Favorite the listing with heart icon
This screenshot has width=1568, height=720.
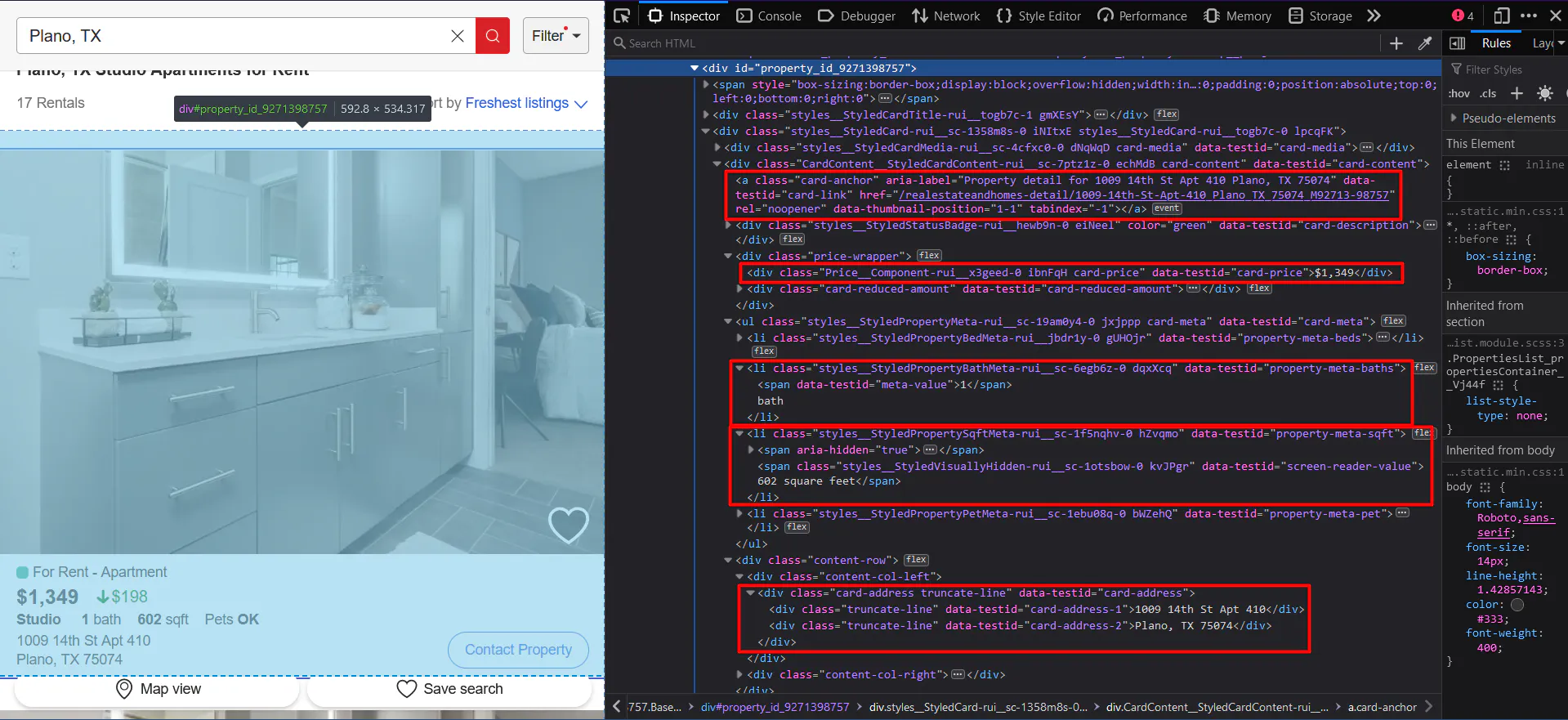[x=568, y=525]
